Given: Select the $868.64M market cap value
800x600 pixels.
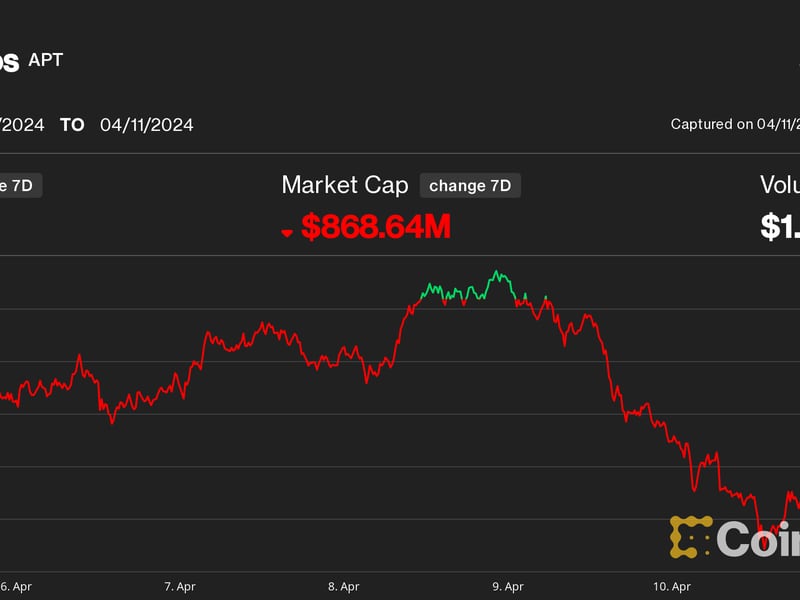Looking at the screenshot, I should coord(375,227).
